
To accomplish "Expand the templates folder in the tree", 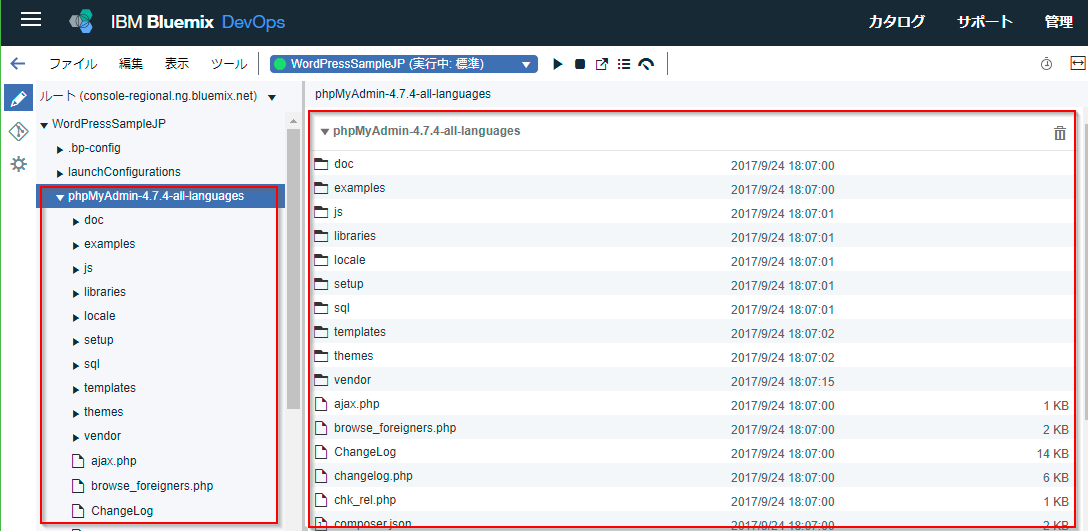I will [x=76, y=389].
